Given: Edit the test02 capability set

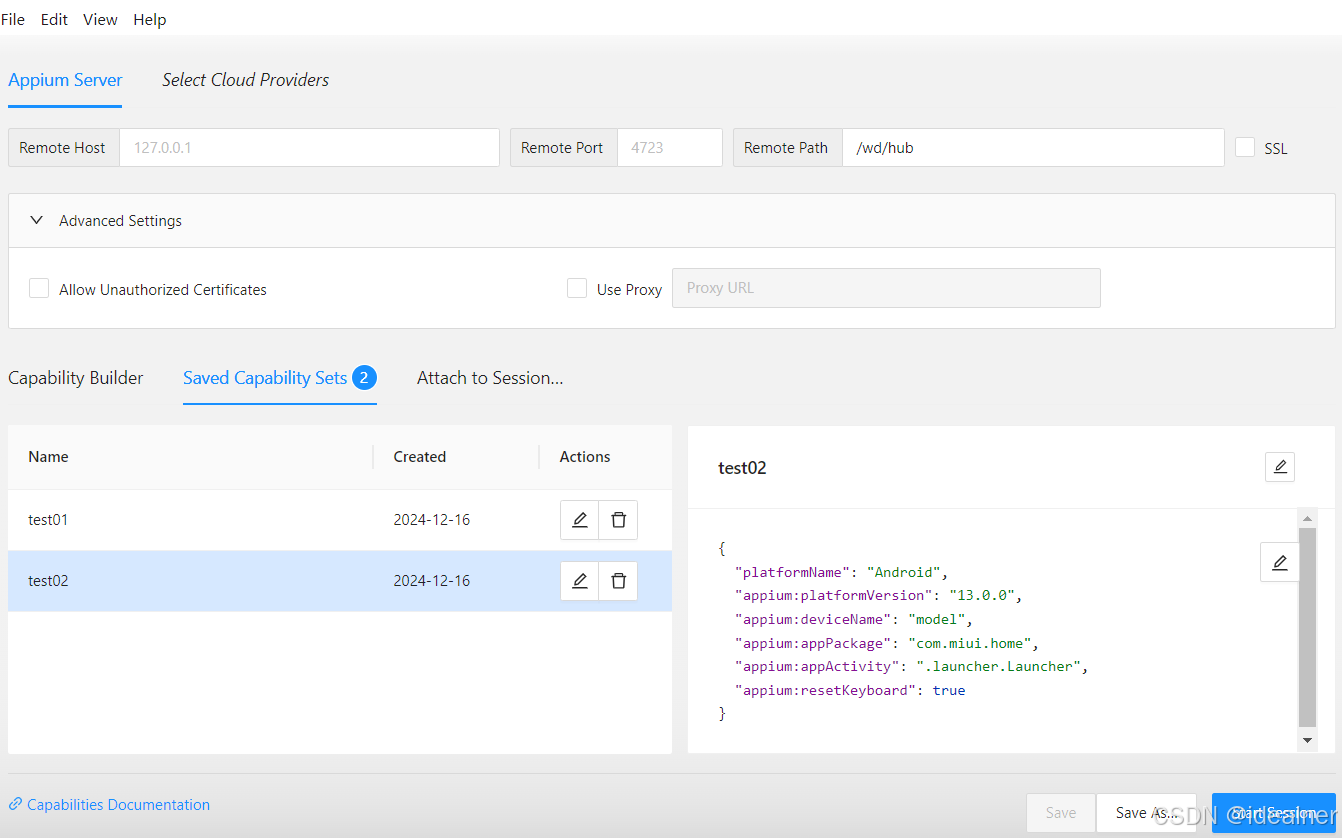Looking at the screenshot, I should point(580,581).
